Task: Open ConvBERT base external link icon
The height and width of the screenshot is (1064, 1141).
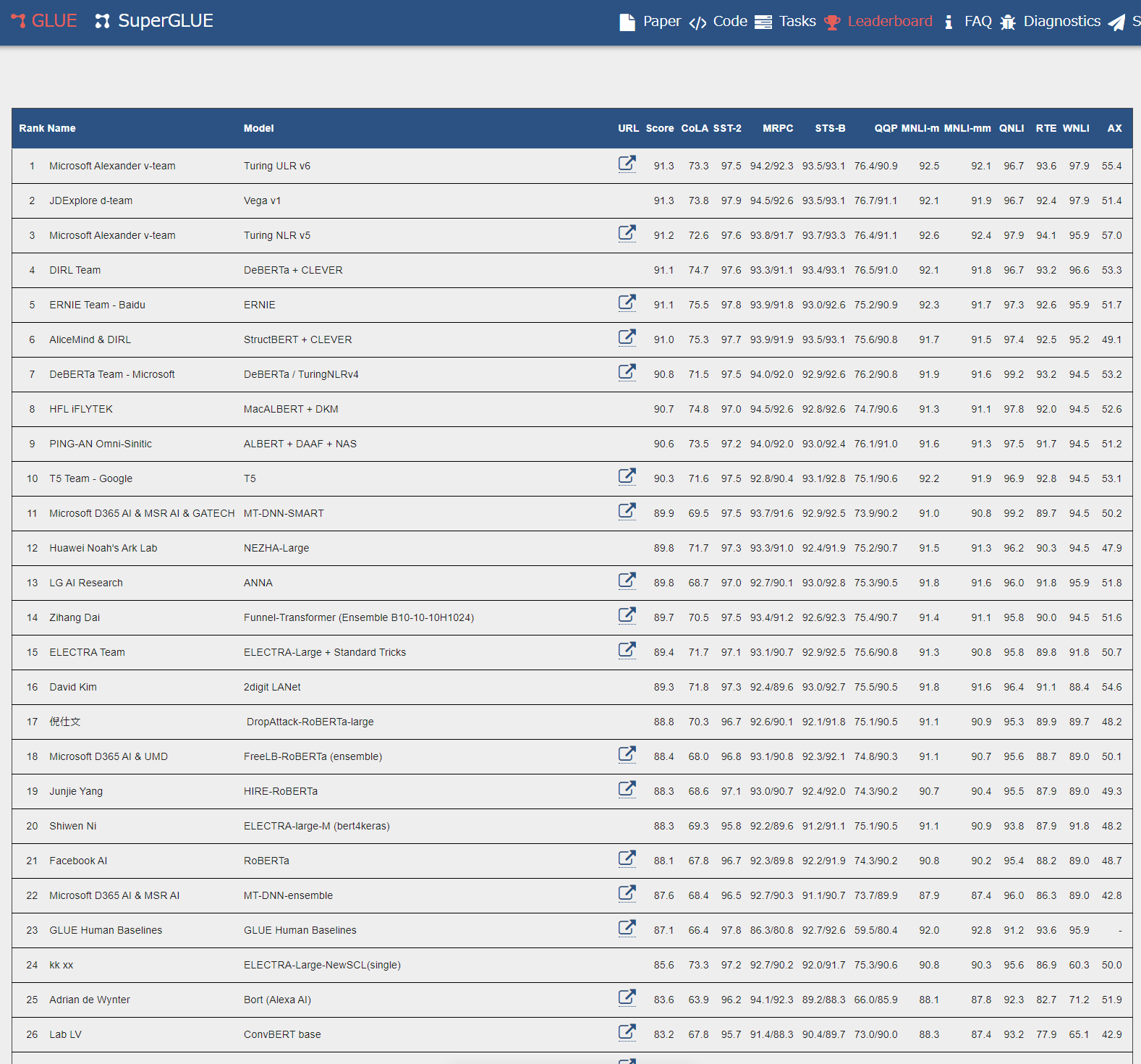Action: click(627, 1032)
